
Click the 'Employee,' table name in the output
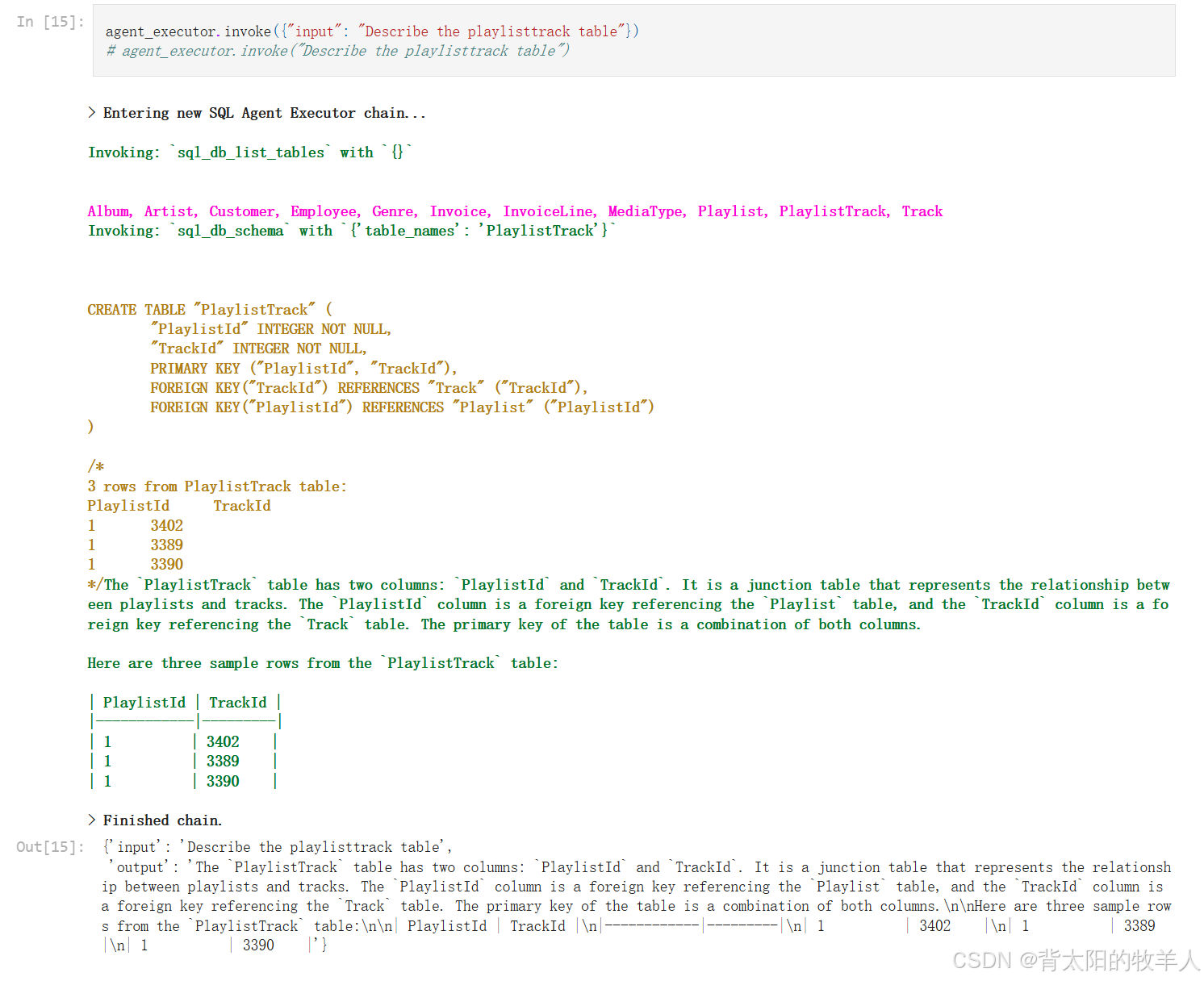pos(326,211)
